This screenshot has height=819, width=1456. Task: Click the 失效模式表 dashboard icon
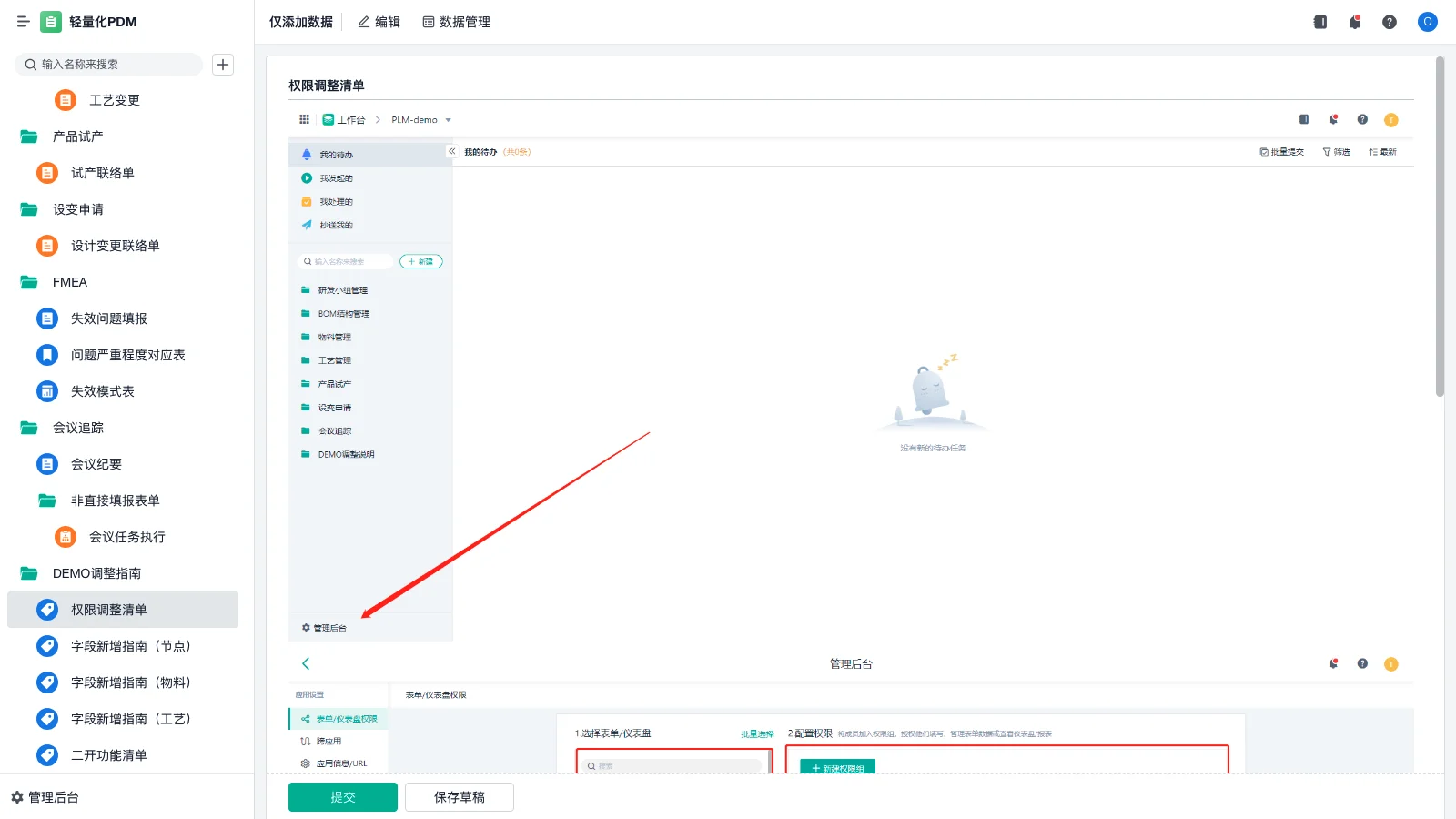tap(47, 391)
